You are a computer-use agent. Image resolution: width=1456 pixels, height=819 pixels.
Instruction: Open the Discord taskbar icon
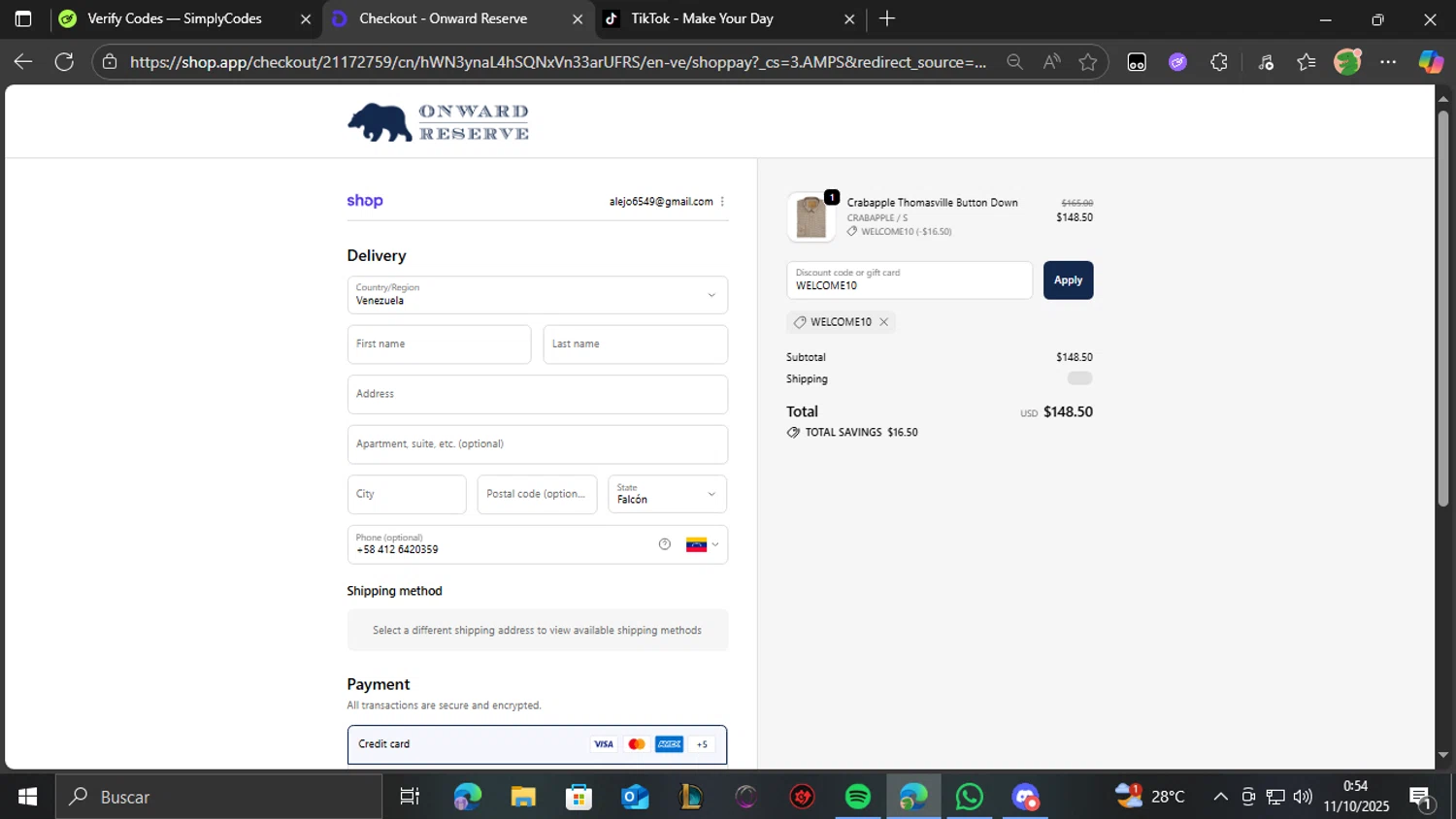click(1025, 797)
